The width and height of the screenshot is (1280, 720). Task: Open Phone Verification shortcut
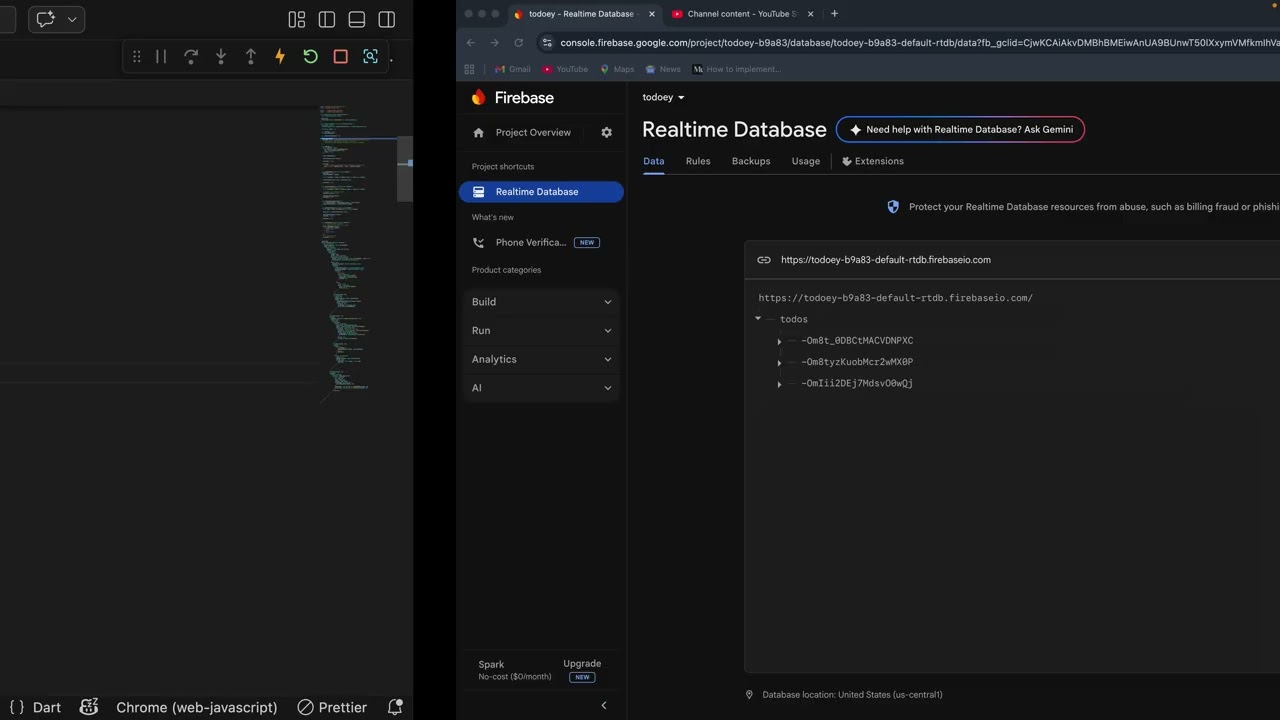536,242
